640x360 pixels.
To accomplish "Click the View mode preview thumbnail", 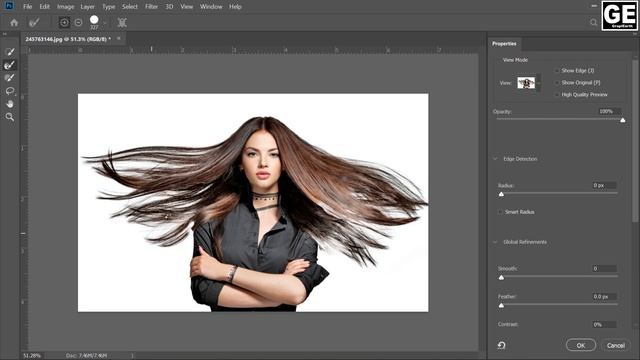I will click(526, 83).
